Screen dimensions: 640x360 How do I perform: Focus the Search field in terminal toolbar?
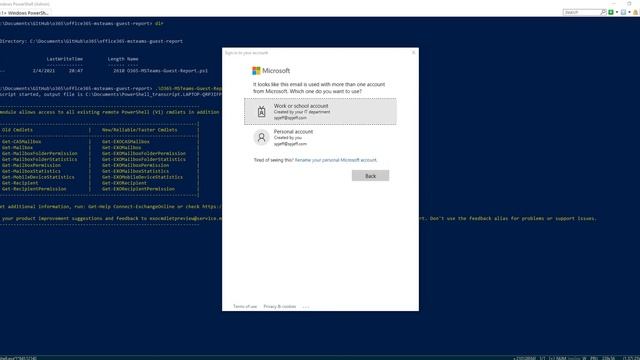tap(581, 12)
